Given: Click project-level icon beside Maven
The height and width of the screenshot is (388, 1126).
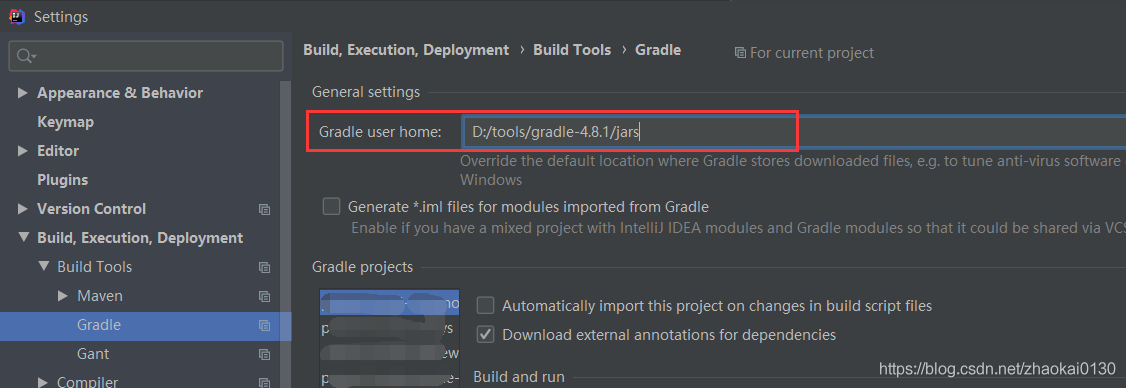Looking at the screenshot, I should click(x=264, y=296).
